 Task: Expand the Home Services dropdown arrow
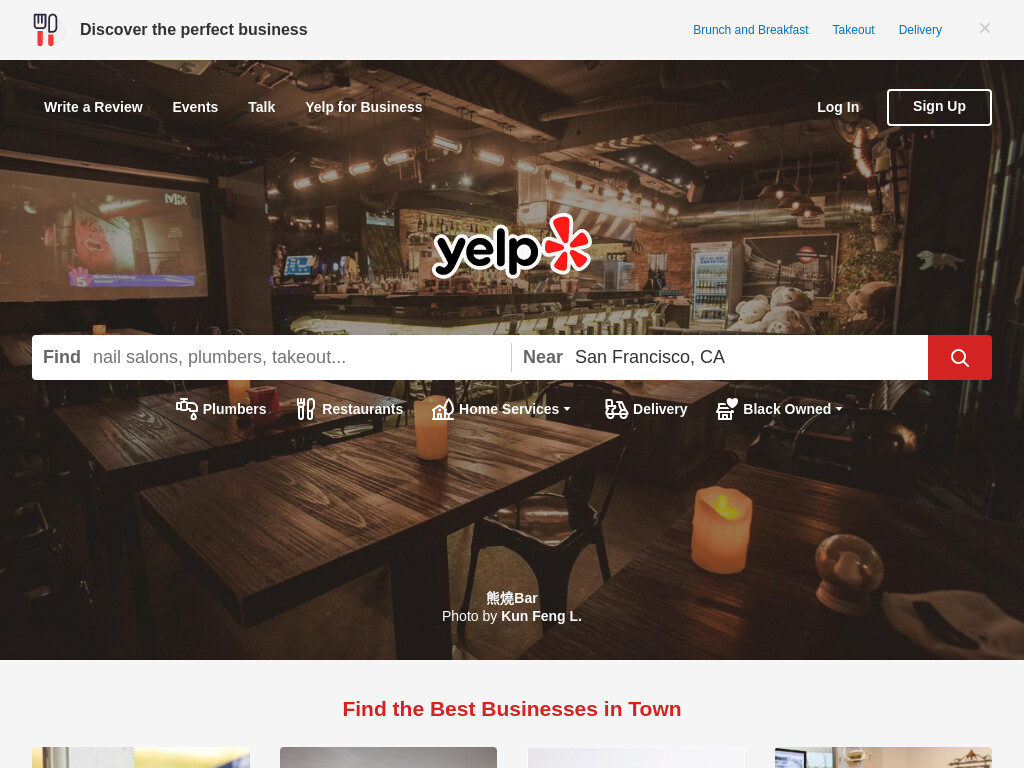pyautogui.click(x=567, y=409)
